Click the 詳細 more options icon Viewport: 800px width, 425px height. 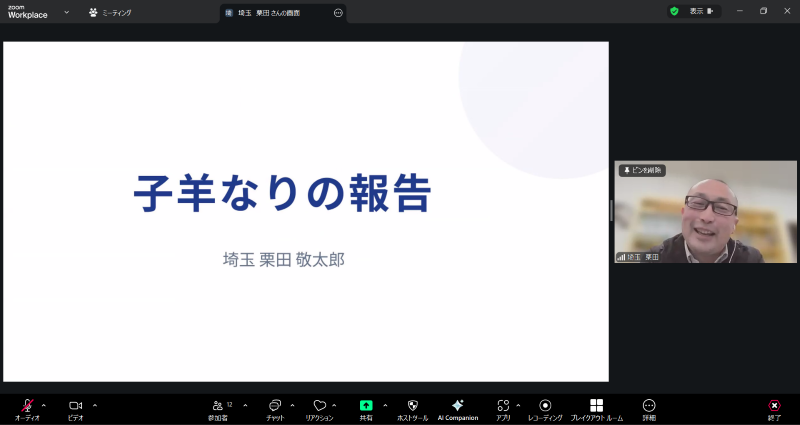(649, 406)
